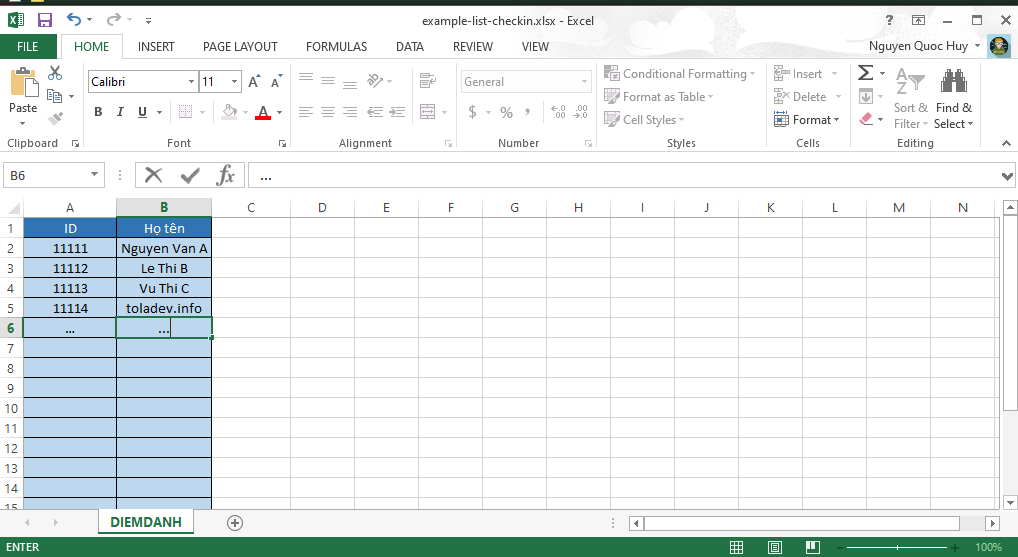Switch to the DATA tab

410,47
